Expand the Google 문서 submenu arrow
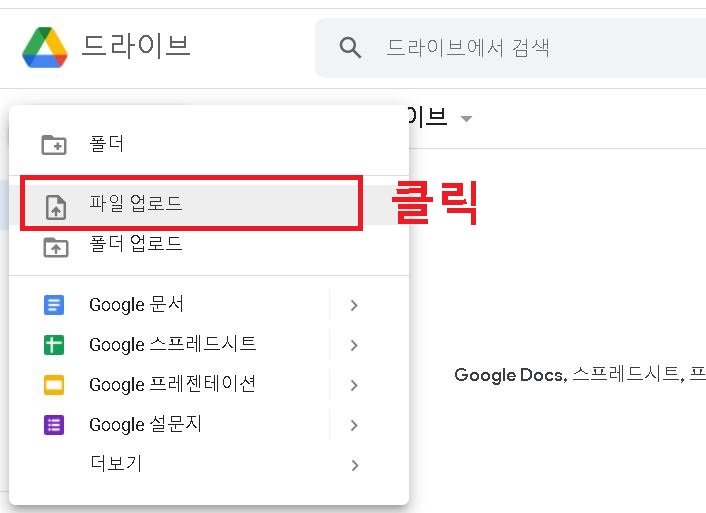Viewport: 706px width, 513px height. [354, 305]
